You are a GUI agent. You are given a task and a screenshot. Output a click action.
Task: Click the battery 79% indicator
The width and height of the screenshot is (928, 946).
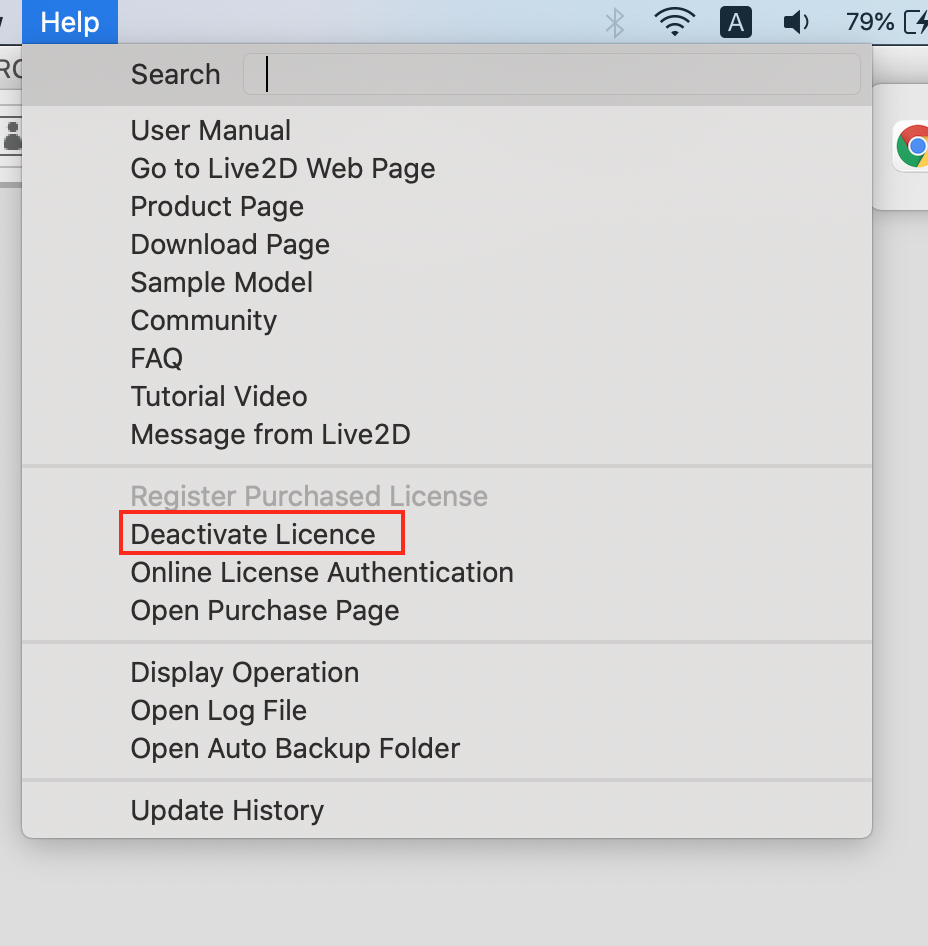[886, 22]
